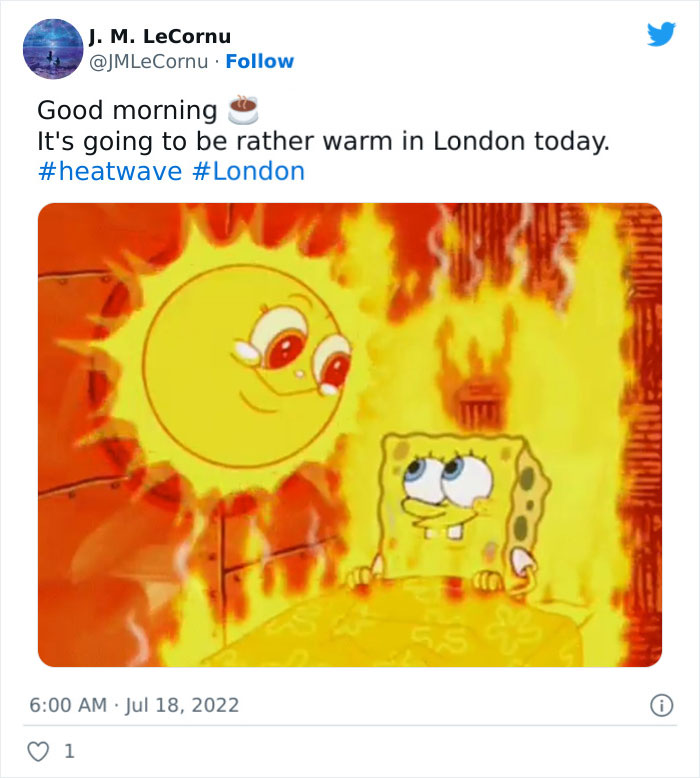Click the coffee cup emoji
Image resolution: width=700 pixels, height=778 pixels.
[x=243, y=109]
